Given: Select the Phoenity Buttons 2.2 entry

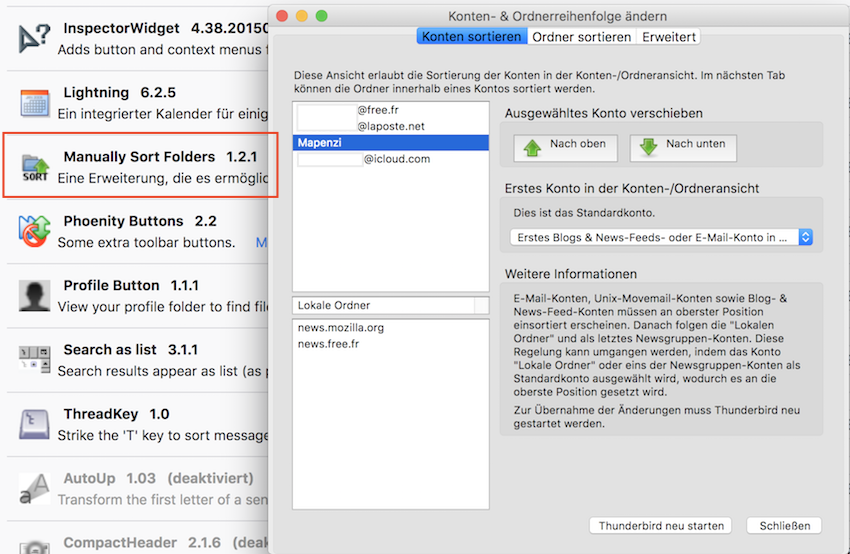Looking at the screenshot, I should coord(138,231).
